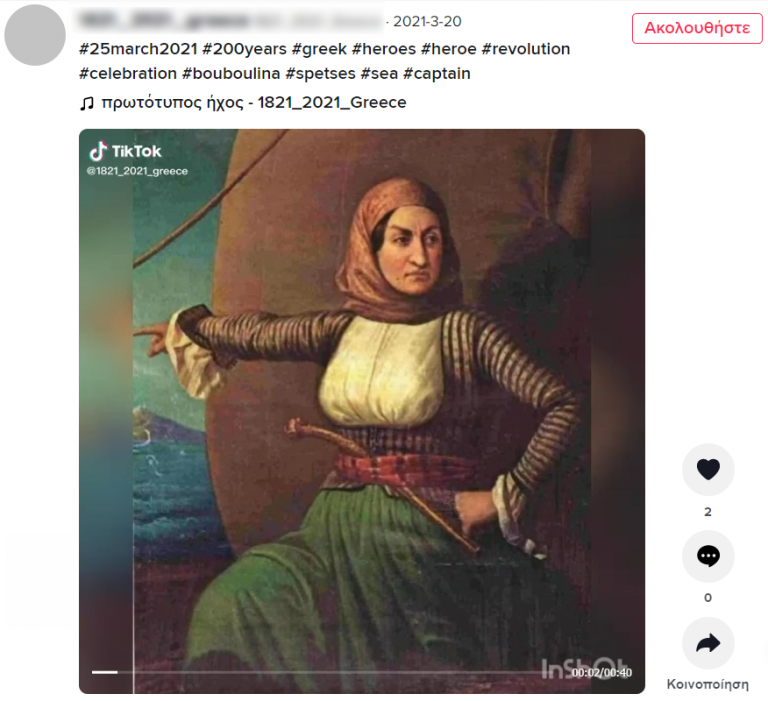Open the #25march2021 hashtag

click(x=138, y=49)
